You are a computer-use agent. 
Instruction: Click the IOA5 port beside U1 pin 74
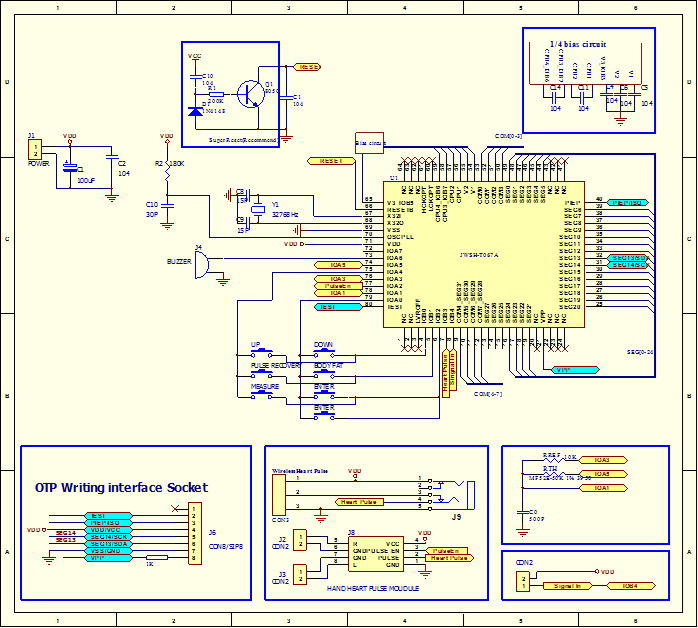pos(338,265)
